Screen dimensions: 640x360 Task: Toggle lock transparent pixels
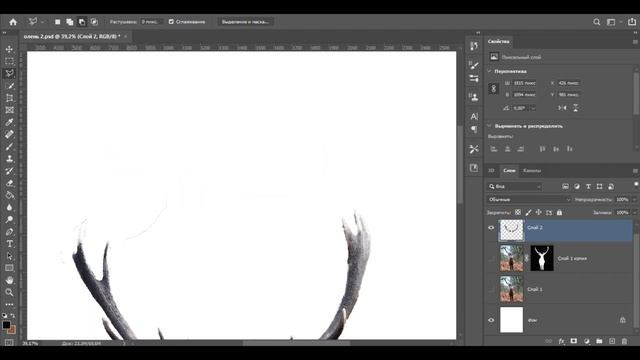pos(518,212)
